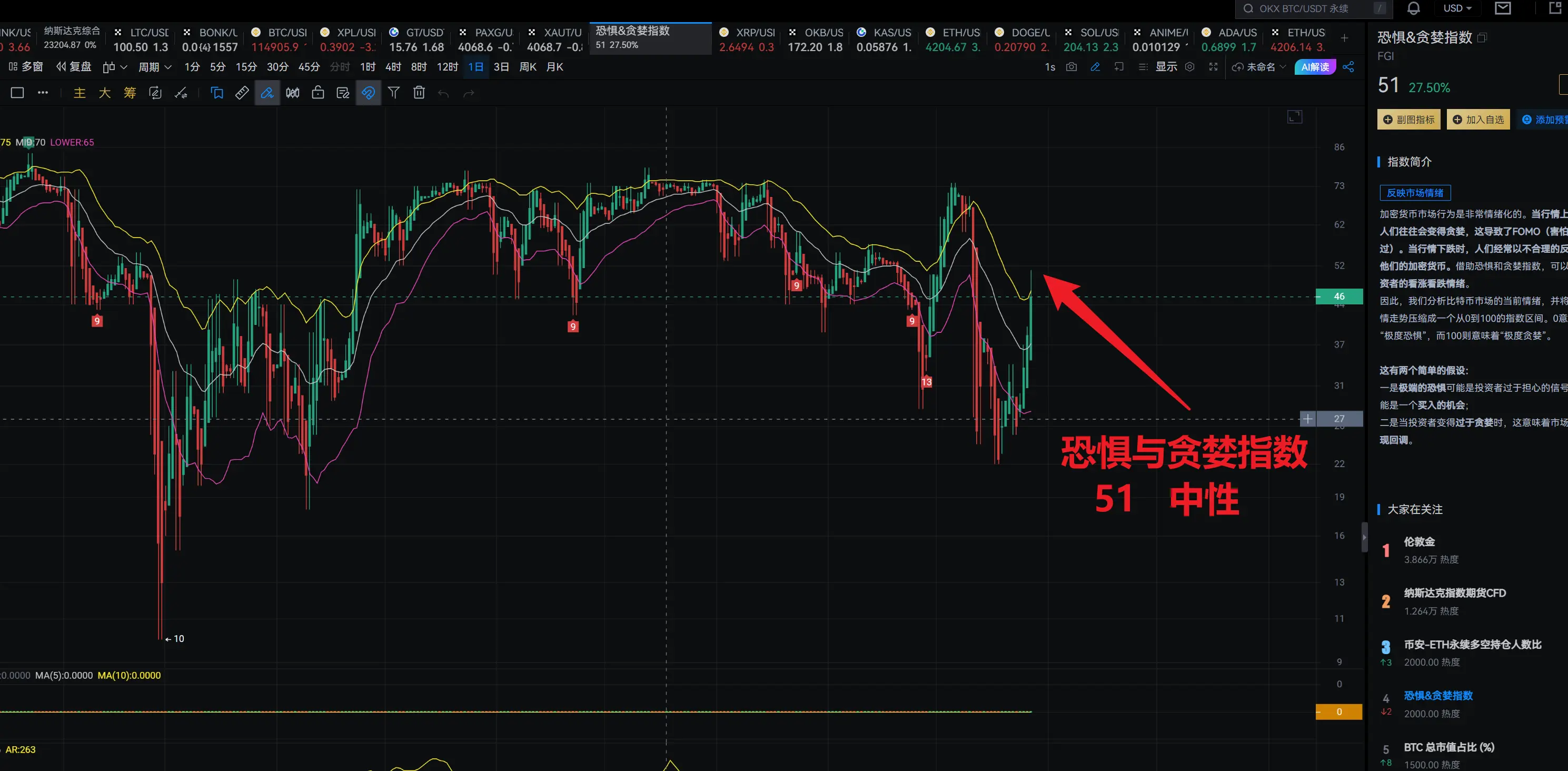Start 复盘 replay mode
1568x771 pixels.
tap(74, 67)
